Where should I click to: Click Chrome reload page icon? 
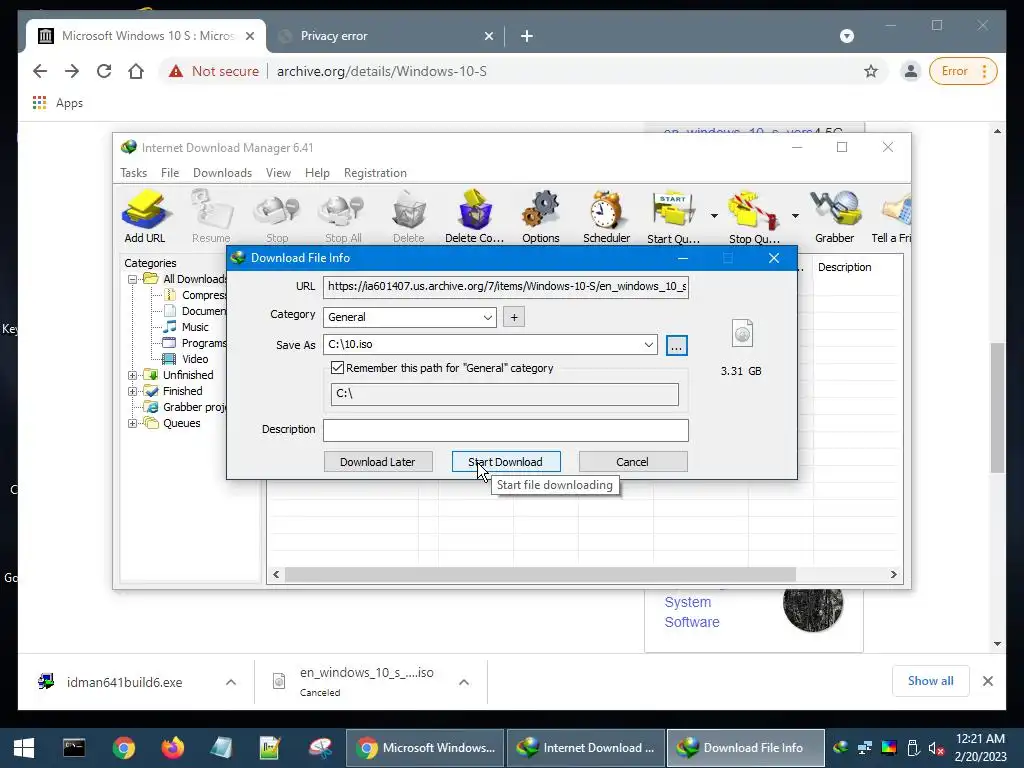tap(104, 71)
